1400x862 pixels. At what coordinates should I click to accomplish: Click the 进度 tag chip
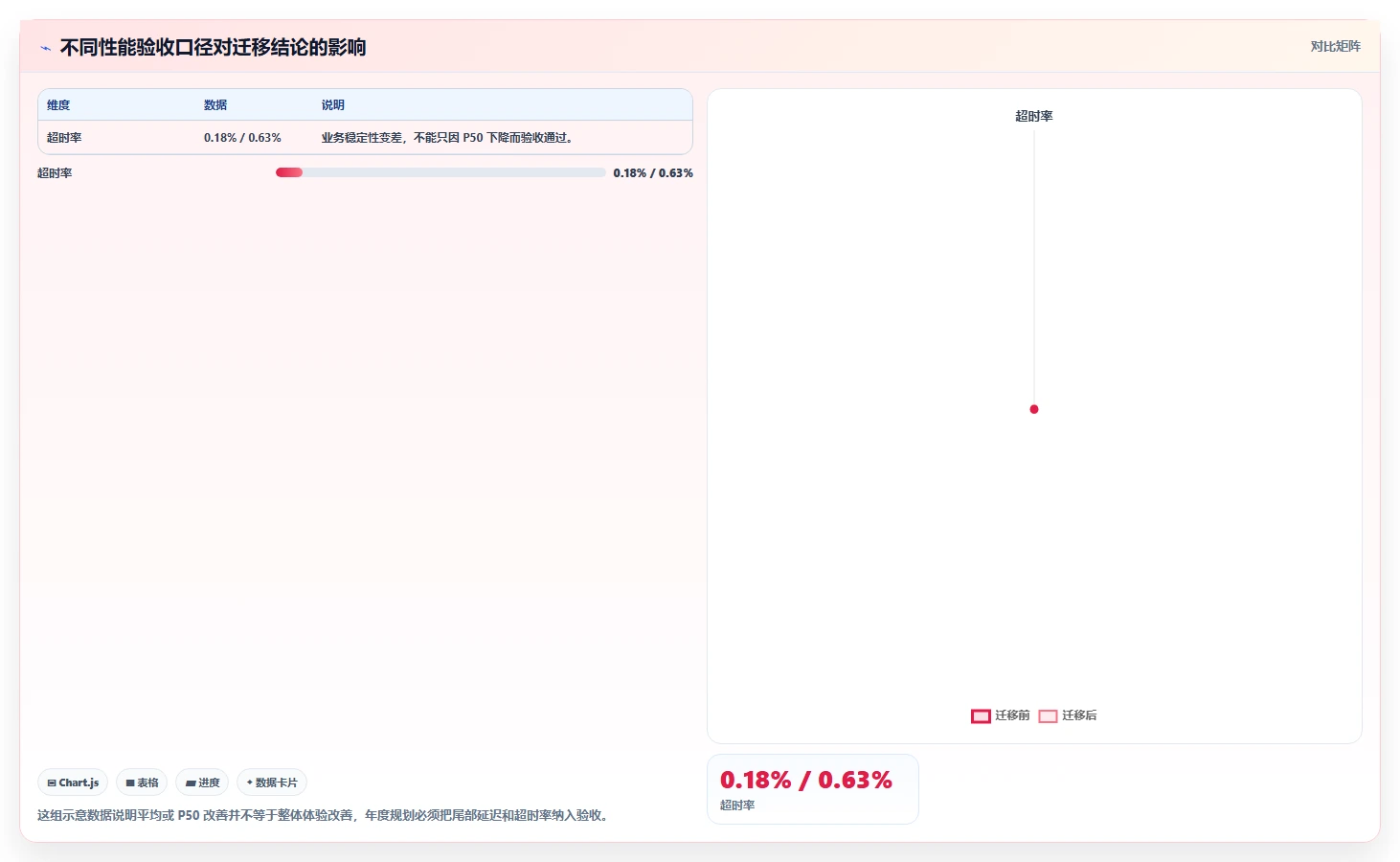pos(202,783)
